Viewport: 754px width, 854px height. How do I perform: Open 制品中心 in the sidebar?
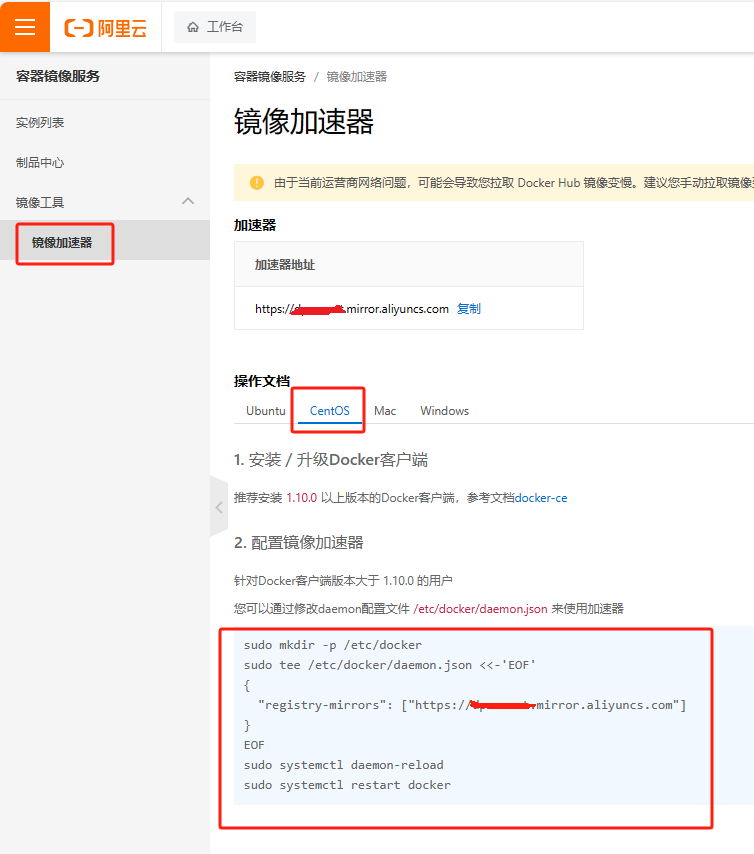point(40,162)
